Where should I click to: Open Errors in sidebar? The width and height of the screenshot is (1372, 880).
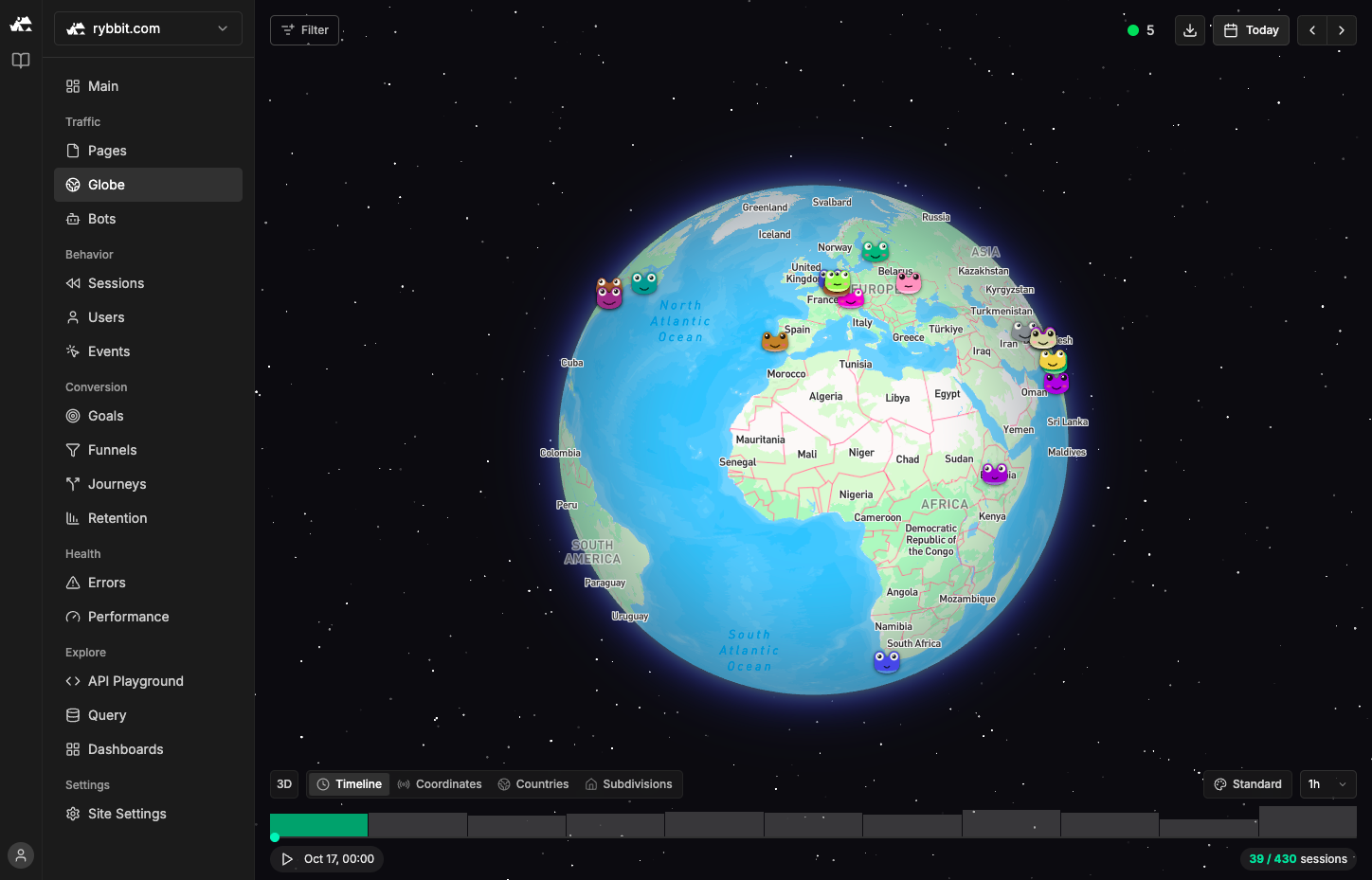coord(148,583)
